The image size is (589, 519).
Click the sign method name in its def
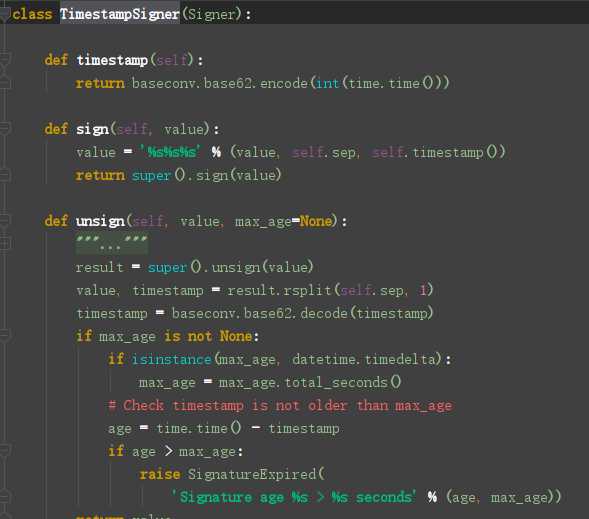click(x=92, y=129)
